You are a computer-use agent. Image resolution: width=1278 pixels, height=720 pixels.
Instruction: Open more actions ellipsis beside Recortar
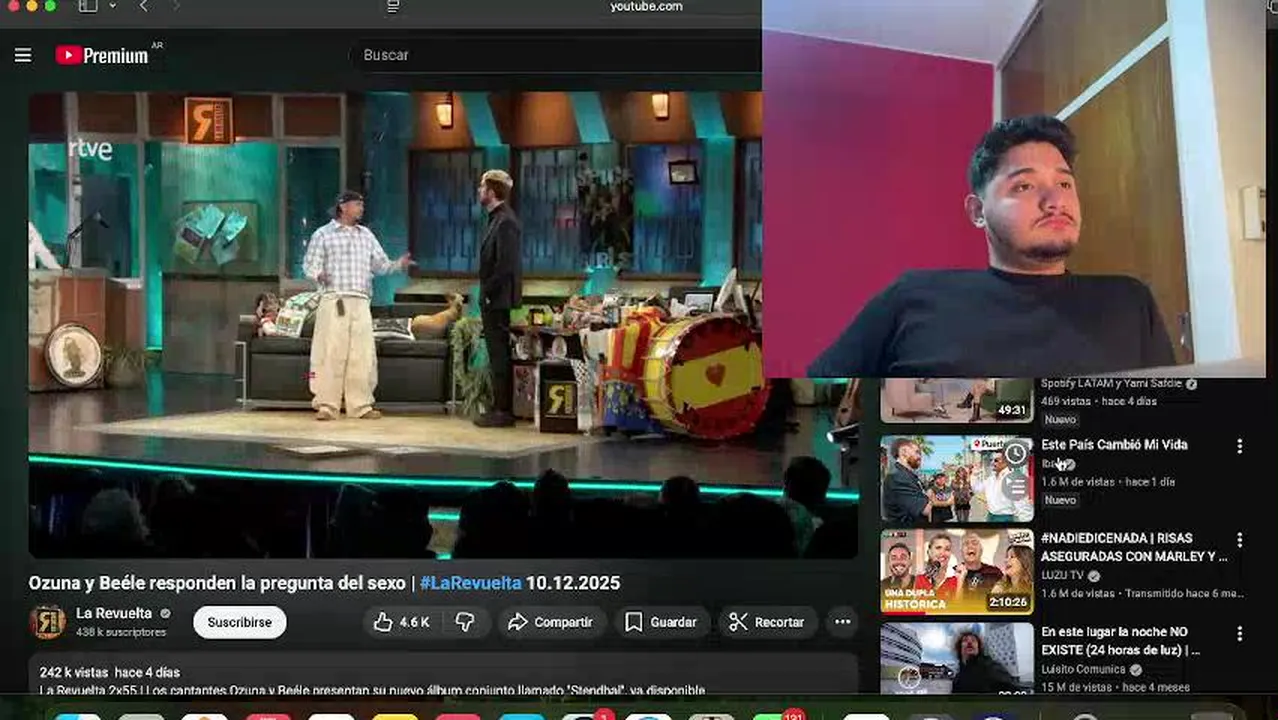[x=843, y=622]
